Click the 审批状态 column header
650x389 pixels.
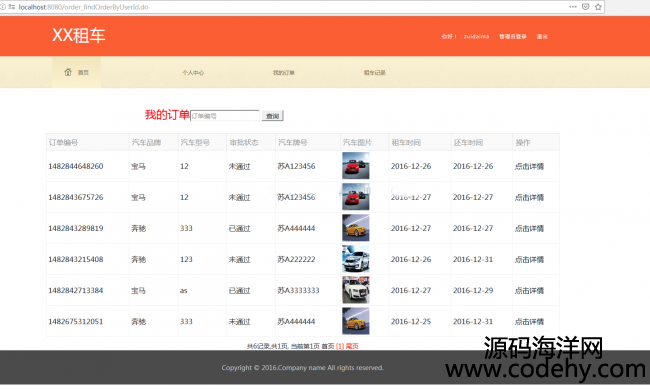[x=244, y=143]
